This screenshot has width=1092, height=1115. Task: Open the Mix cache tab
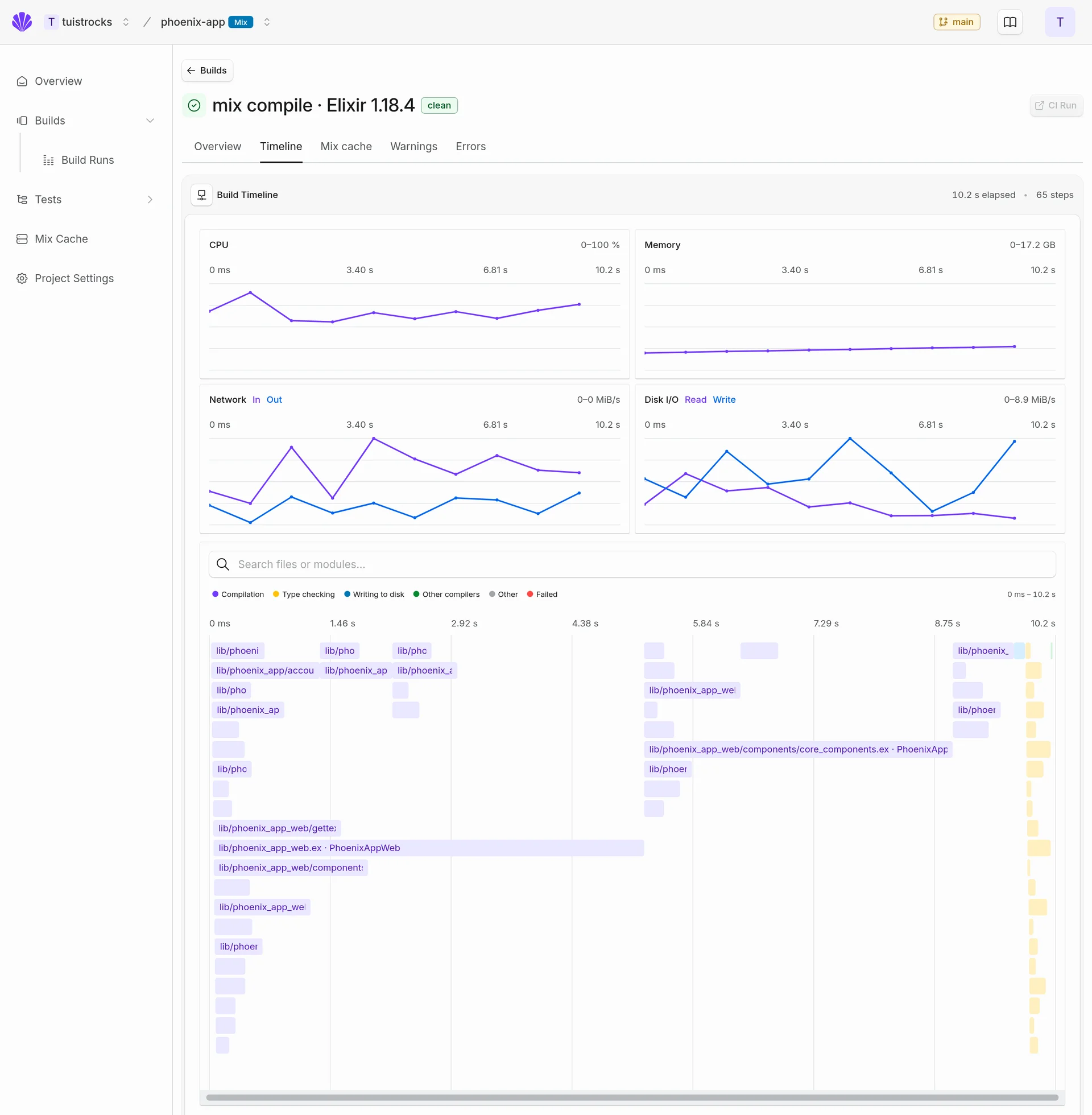[346, 146]
